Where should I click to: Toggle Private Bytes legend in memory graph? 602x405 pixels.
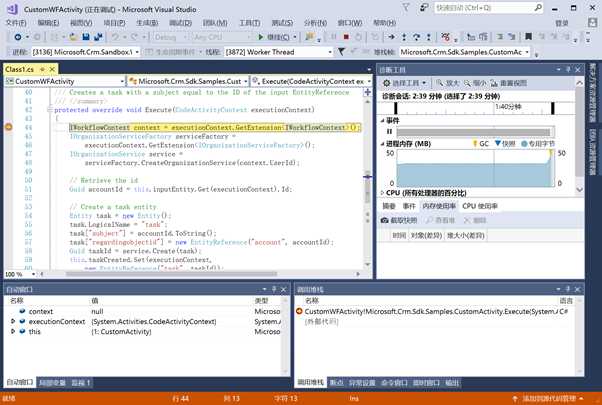[538, 144]
